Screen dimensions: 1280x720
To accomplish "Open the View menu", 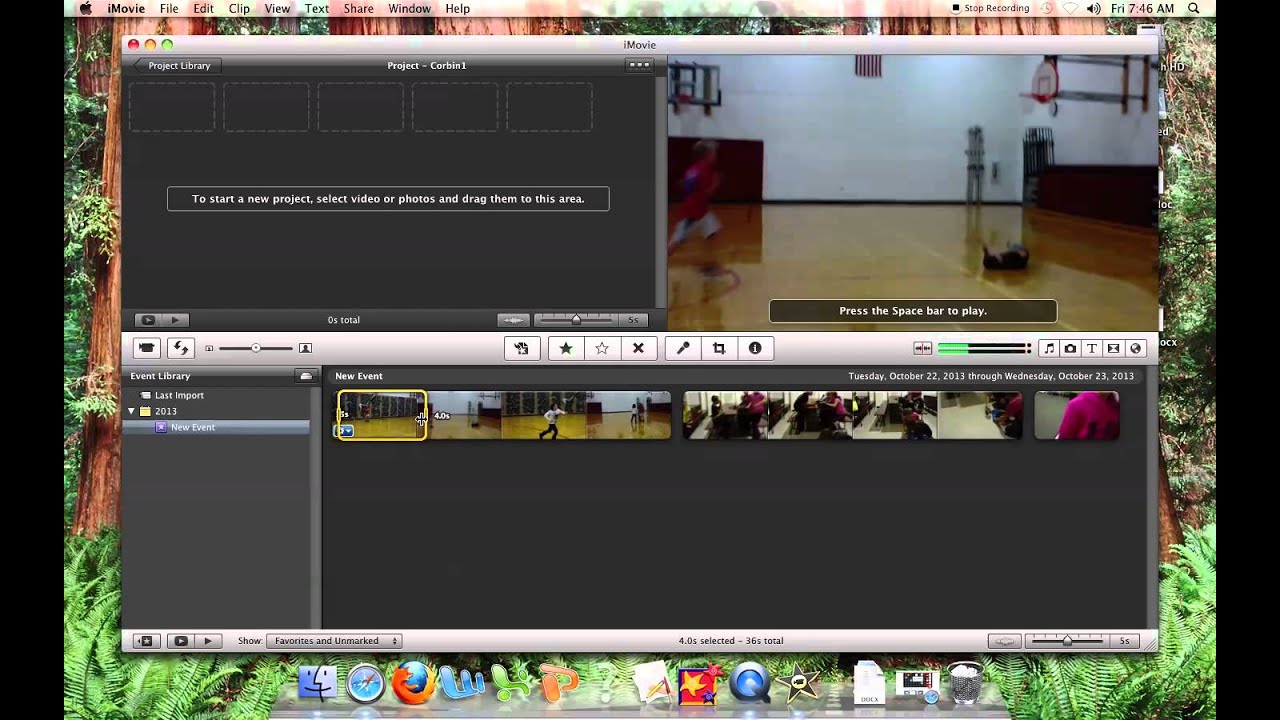I will 277,8.
